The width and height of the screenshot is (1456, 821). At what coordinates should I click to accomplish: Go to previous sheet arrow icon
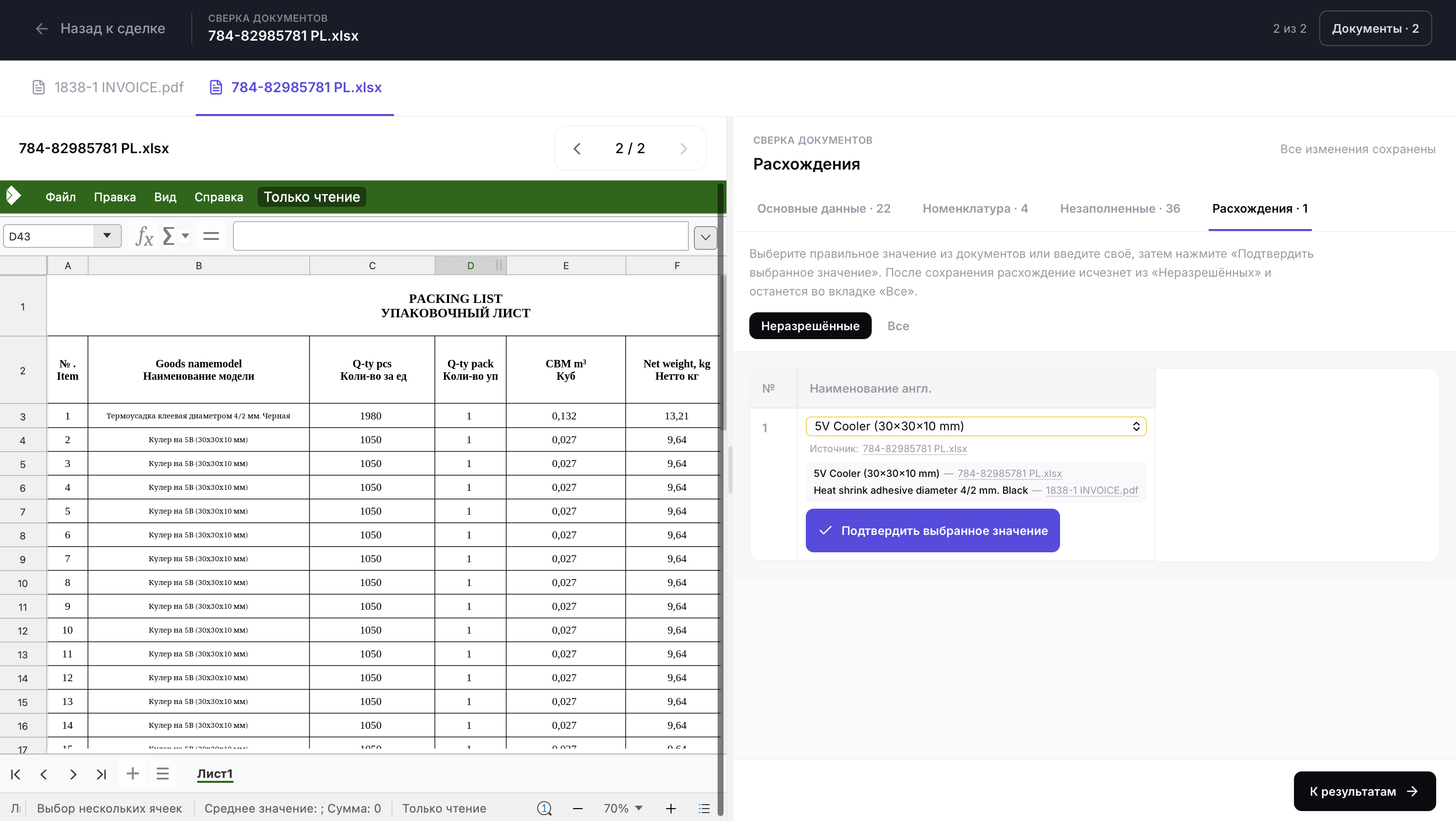point(44,774)
